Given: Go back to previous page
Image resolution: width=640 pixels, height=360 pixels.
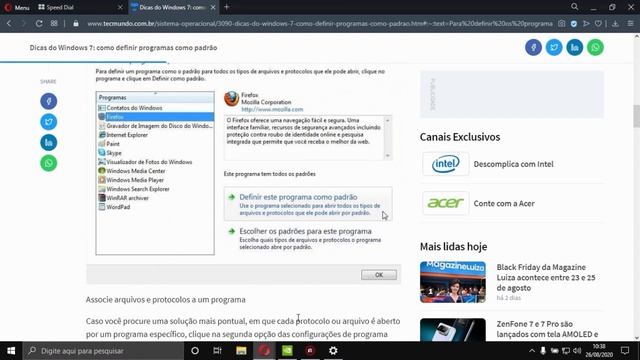Looking at the screenshot, I should (9, 24).
